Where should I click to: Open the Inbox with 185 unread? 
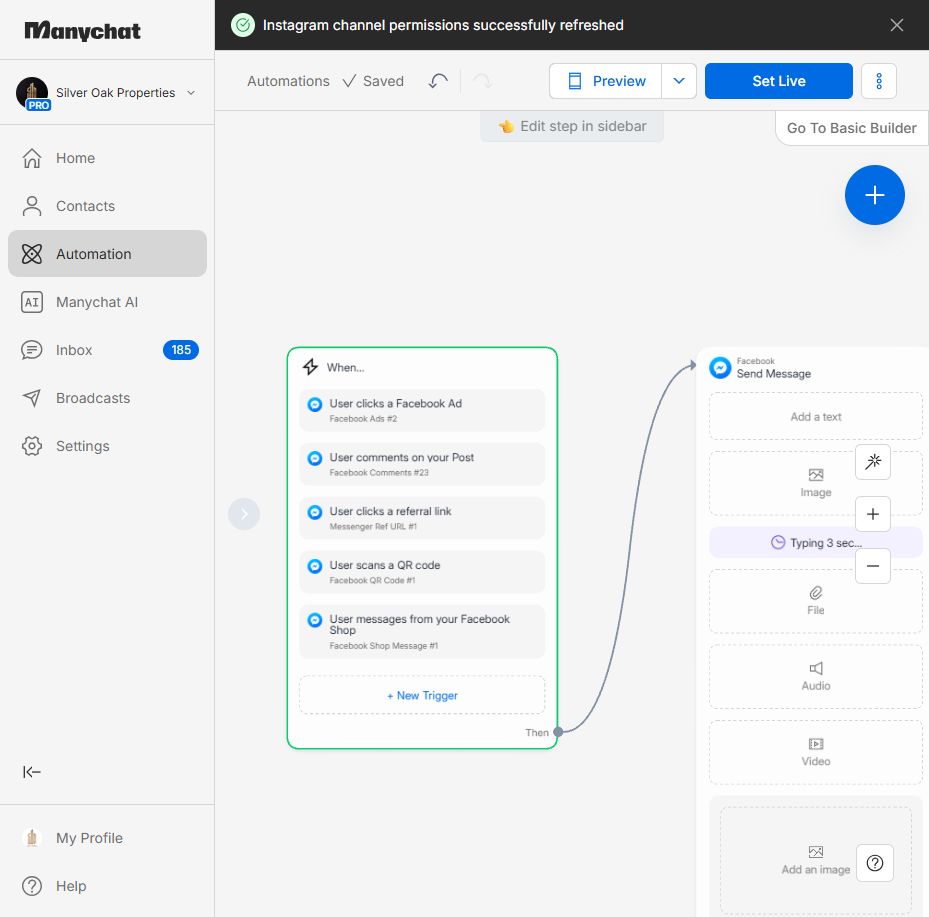[107, 350]
